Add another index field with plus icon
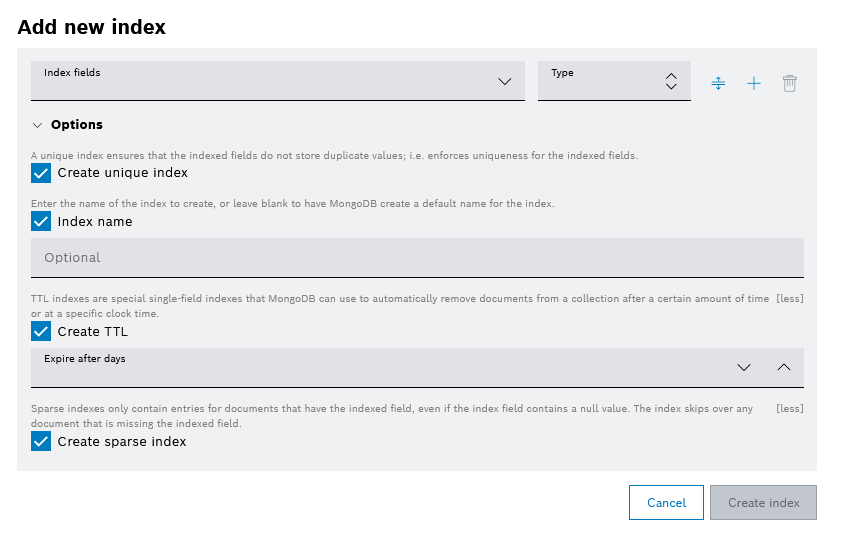This screenshot has height=537, width=849. [x=754, y=83]
